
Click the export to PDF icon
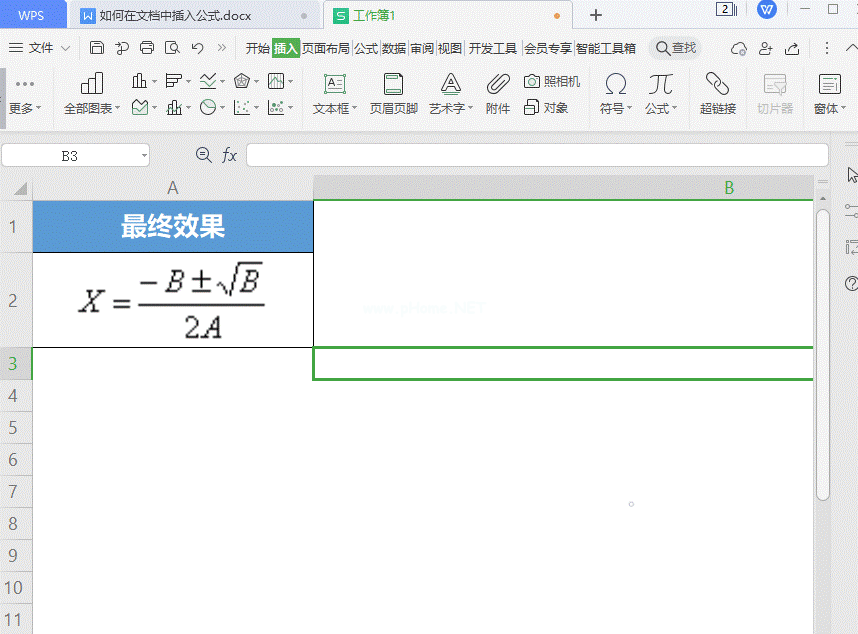point(122,48)
